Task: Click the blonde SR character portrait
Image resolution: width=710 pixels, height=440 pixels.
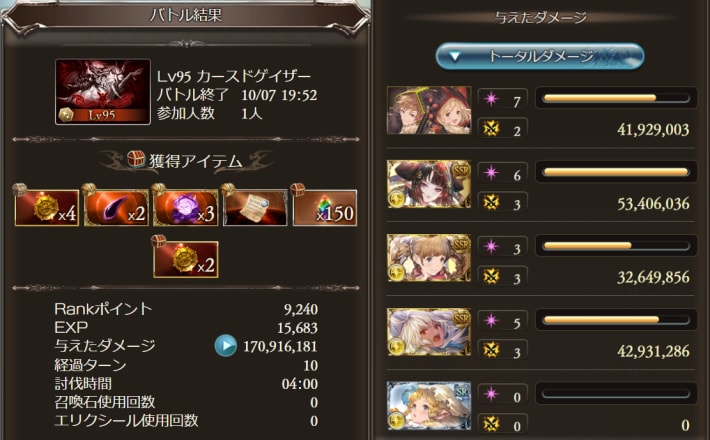Action: tap(429, 406)
